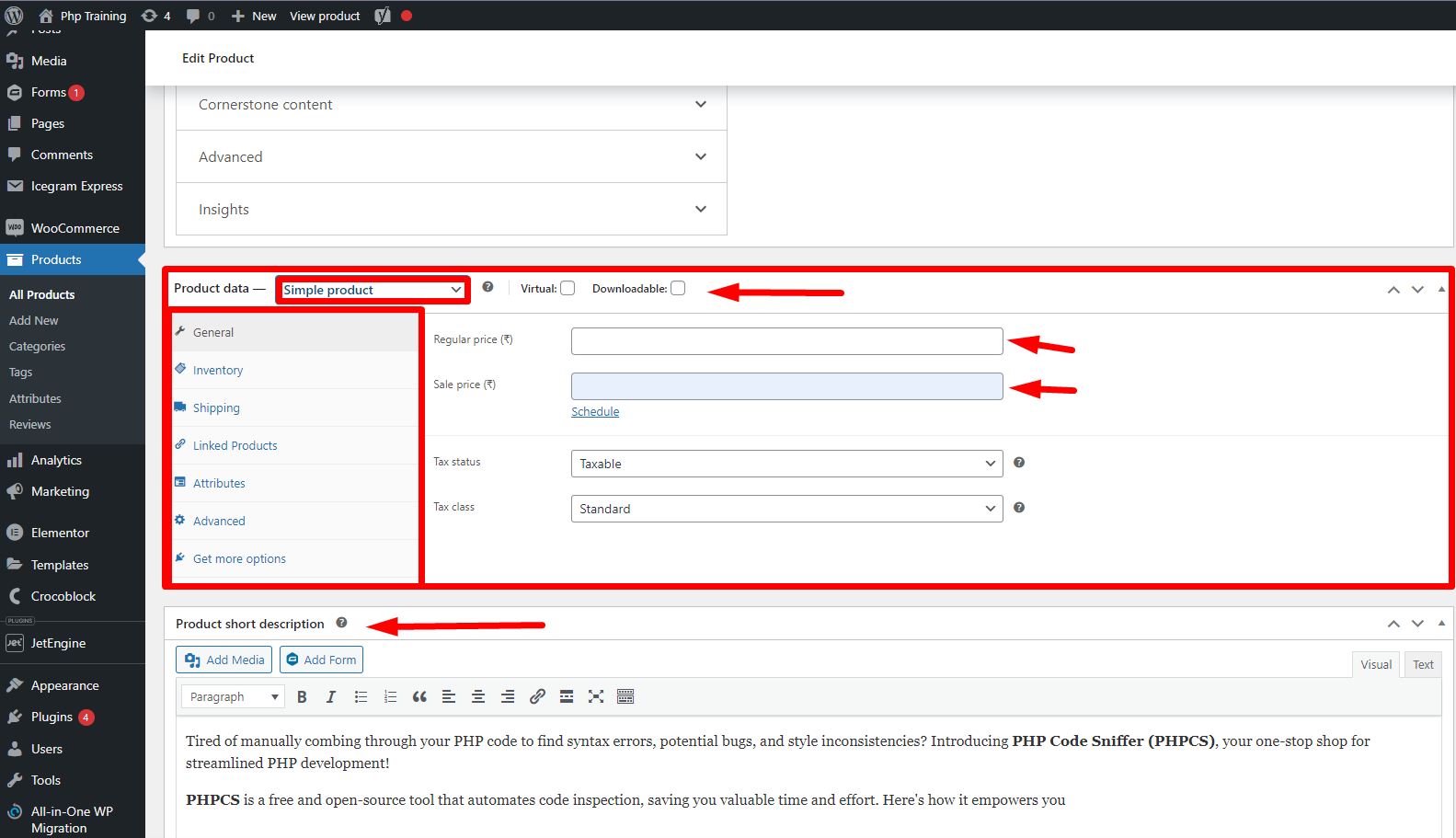
Task: Switch to the Inventory product data tab
Action: tap(218, 370)
